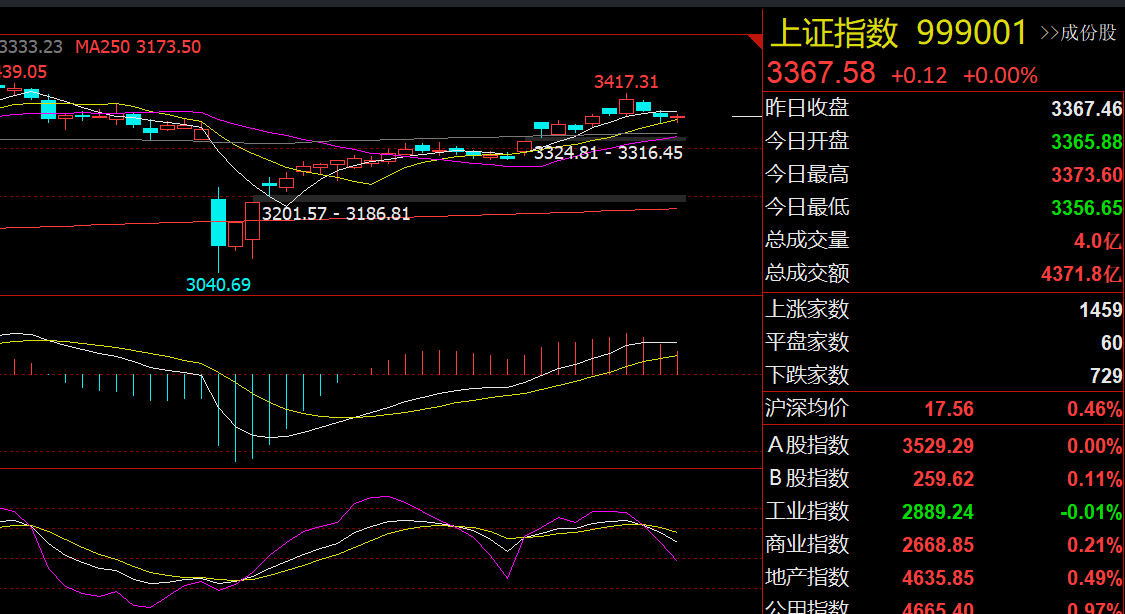Select the 3324.81 - 3316.45 gap label

coord(608,153)
